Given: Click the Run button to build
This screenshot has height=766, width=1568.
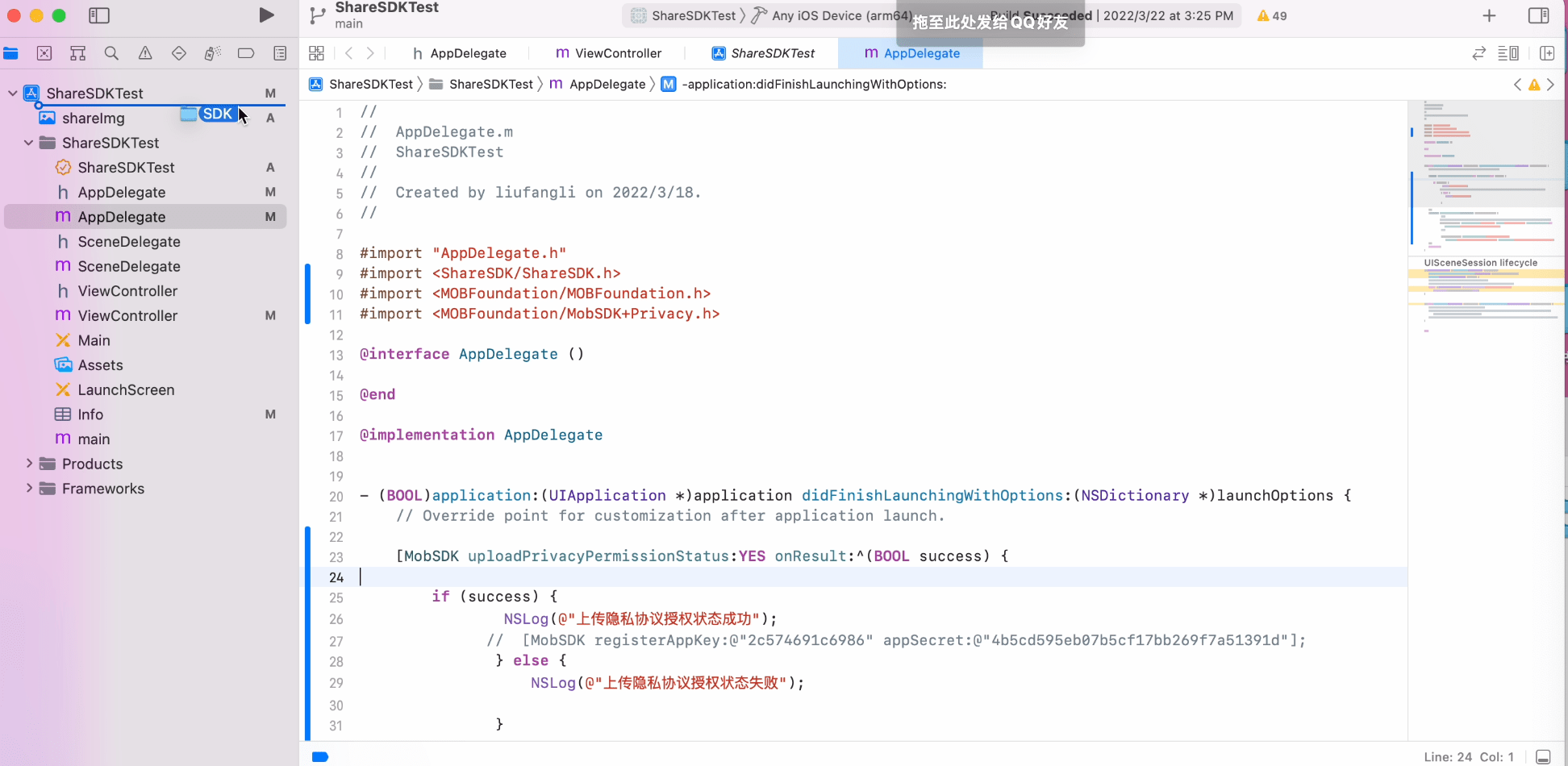Looking at the screenshot, I should pyautogui.click(x=267, y=15).
